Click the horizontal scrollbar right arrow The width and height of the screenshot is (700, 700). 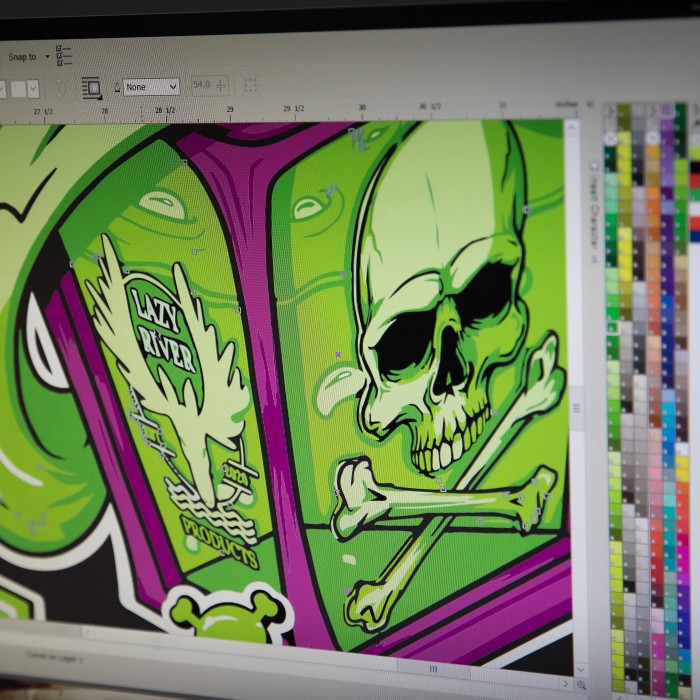click(565, 682)
